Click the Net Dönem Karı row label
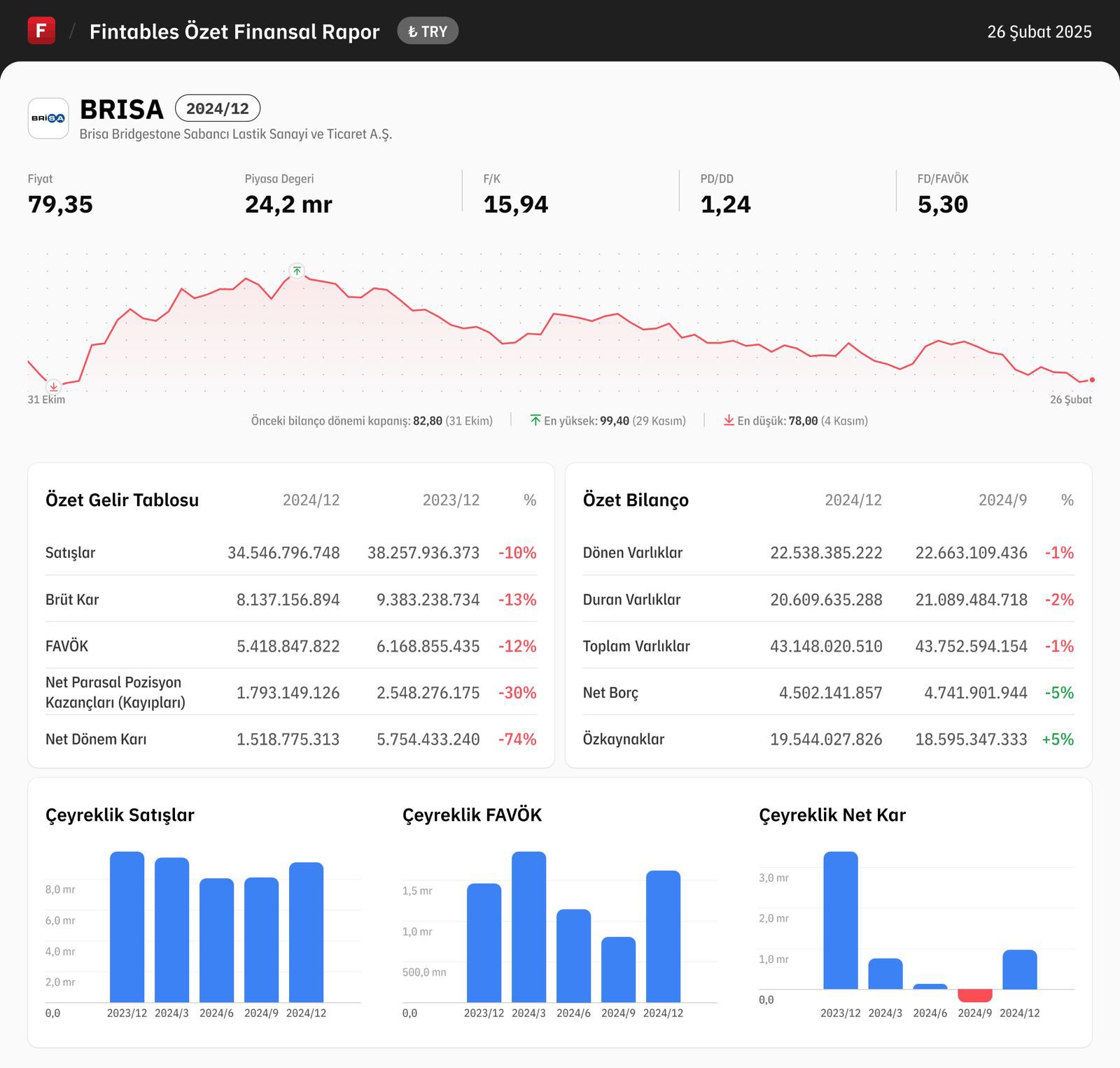 96,739
